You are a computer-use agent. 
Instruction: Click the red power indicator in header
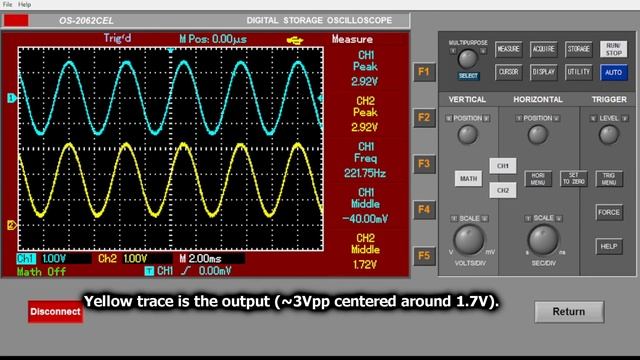(16, 20)
